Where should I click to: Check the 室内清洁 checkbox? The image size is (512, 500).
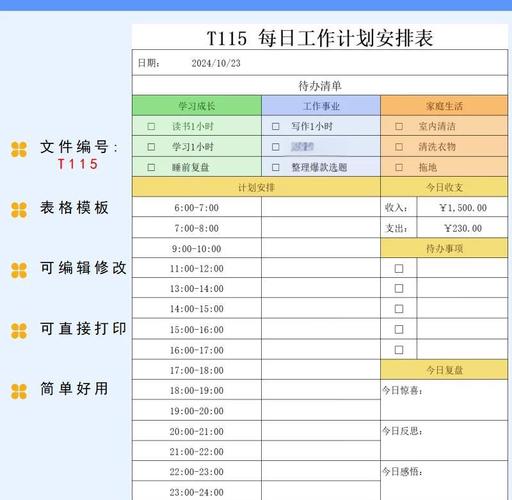399,126
